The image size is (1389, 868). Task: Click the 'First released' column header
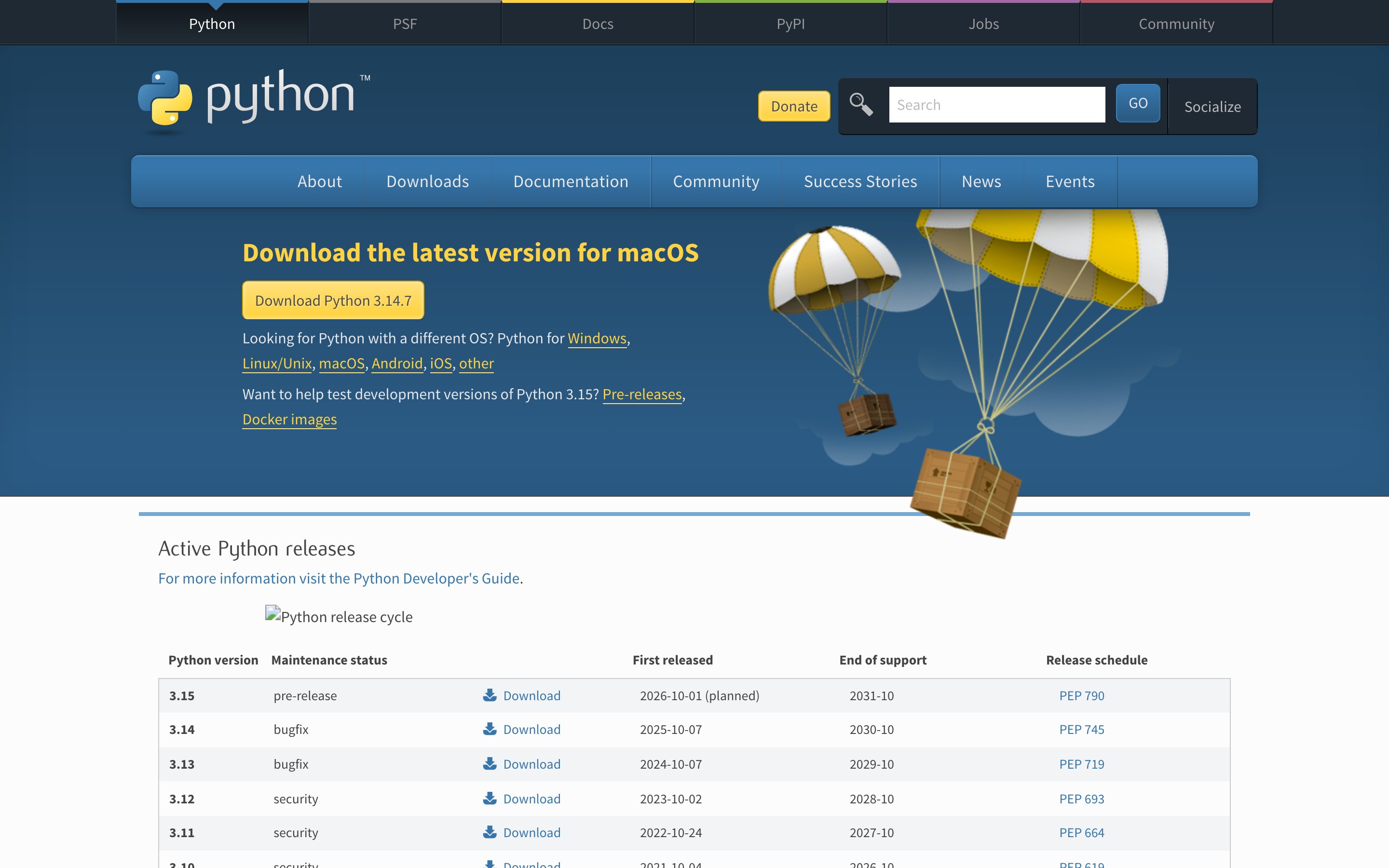[672, 660]
